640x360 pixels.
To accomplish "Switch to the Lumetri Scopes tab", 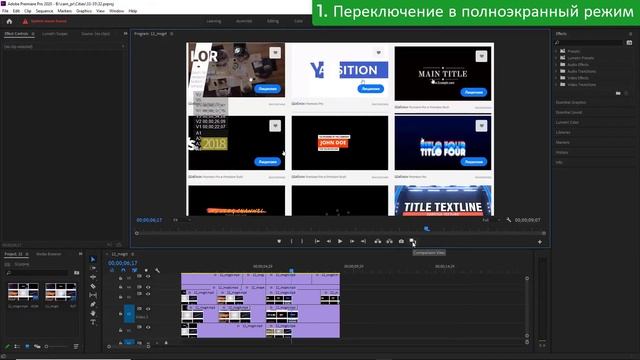I will coord(55,34).
